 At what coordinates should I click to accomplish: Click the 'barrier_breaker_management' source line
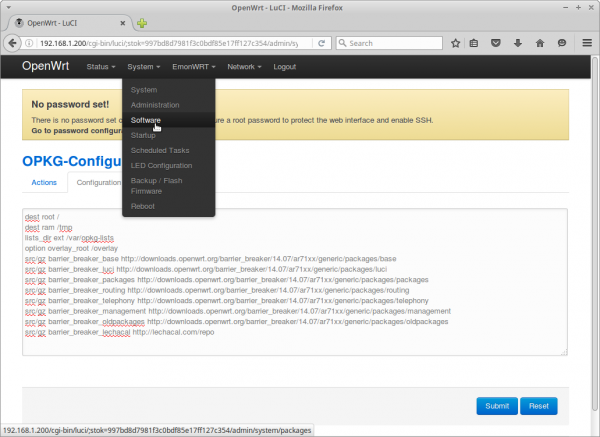(x=238, y=311)
